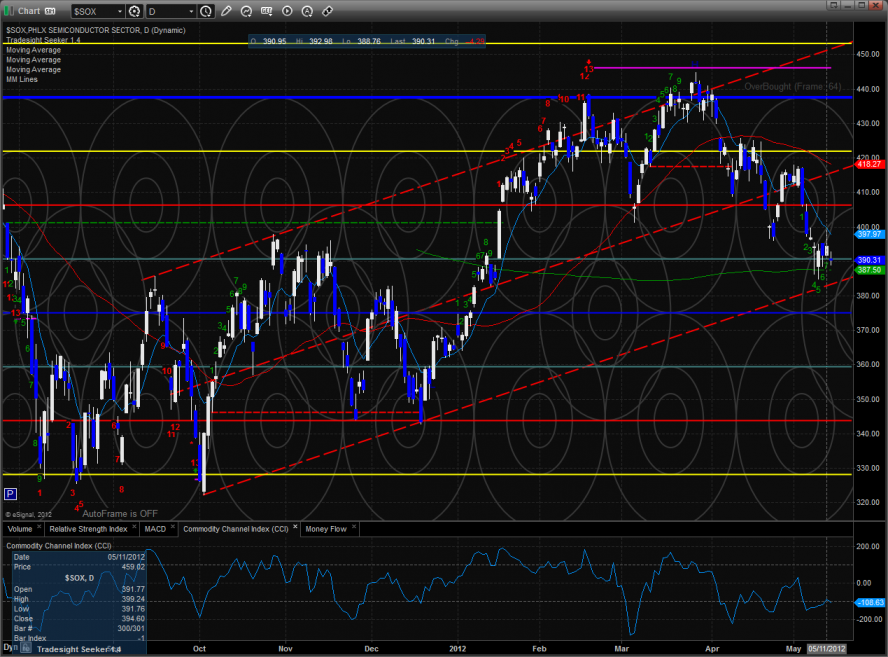Click the 418.27 red price marker
This screenshot has width=888, height=657.
[866, 164]
